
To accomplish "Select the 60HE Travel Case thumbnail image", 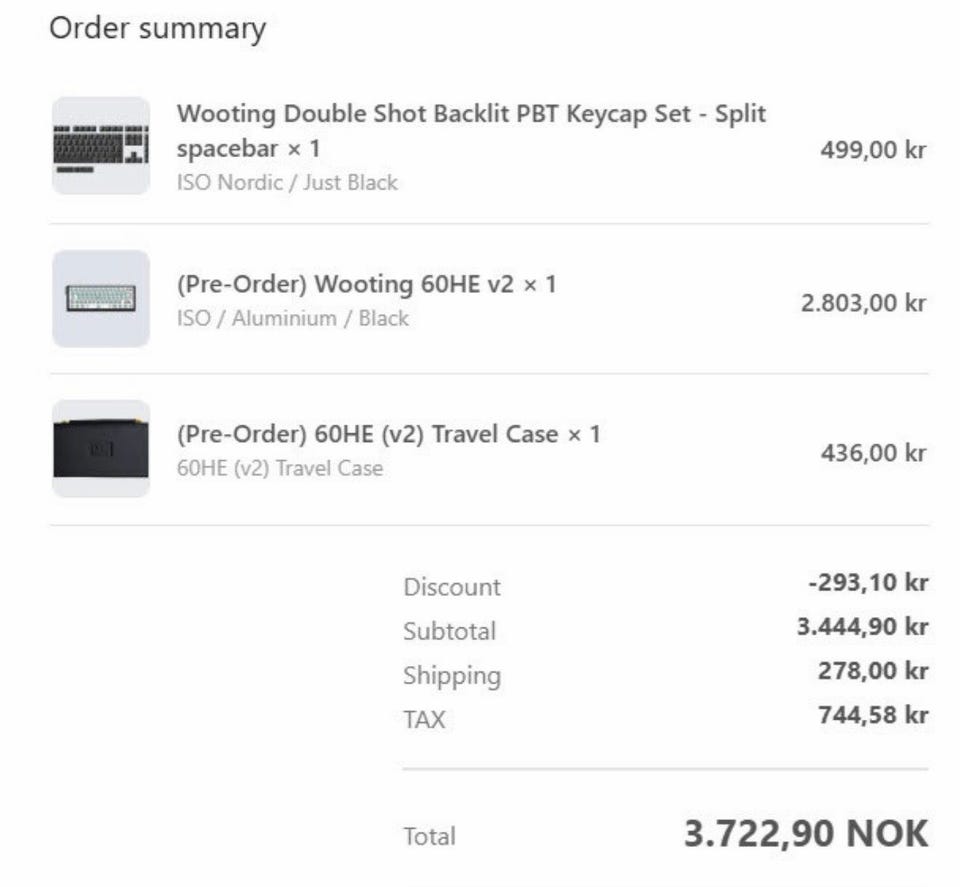I will [x=101, y=449].
